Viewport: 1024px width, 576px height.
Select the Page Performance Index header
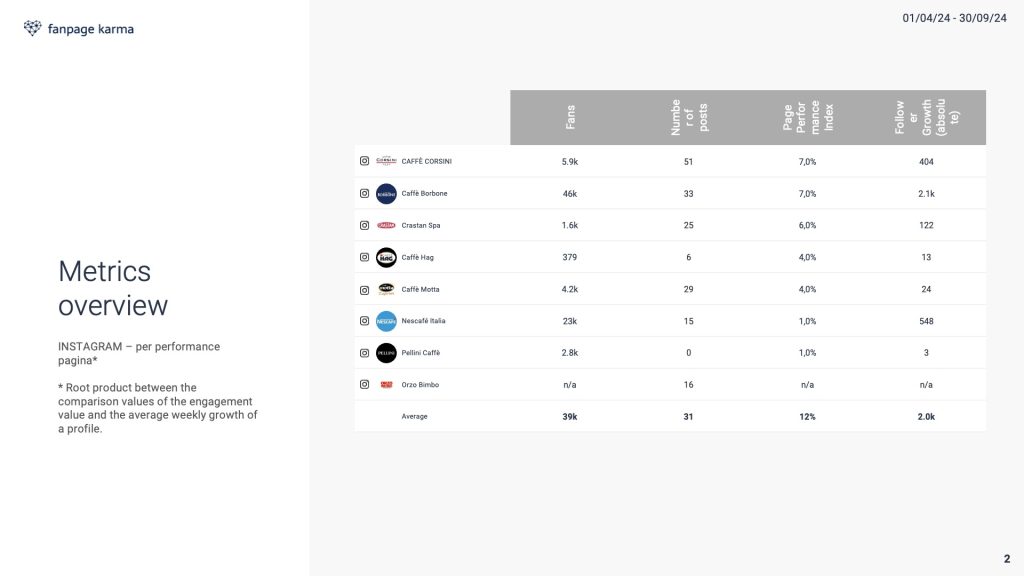tap(808, 118)
